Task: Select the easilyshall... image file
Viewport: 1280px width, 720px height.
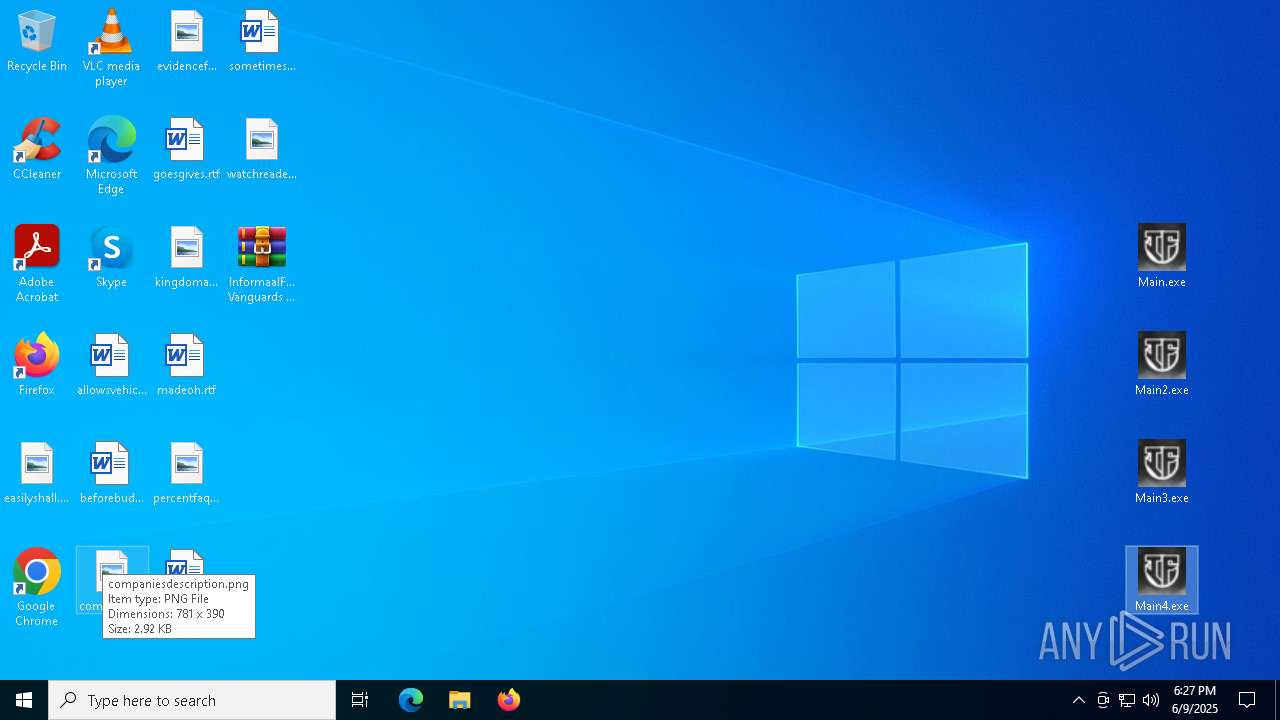Action: coord(37,474)
